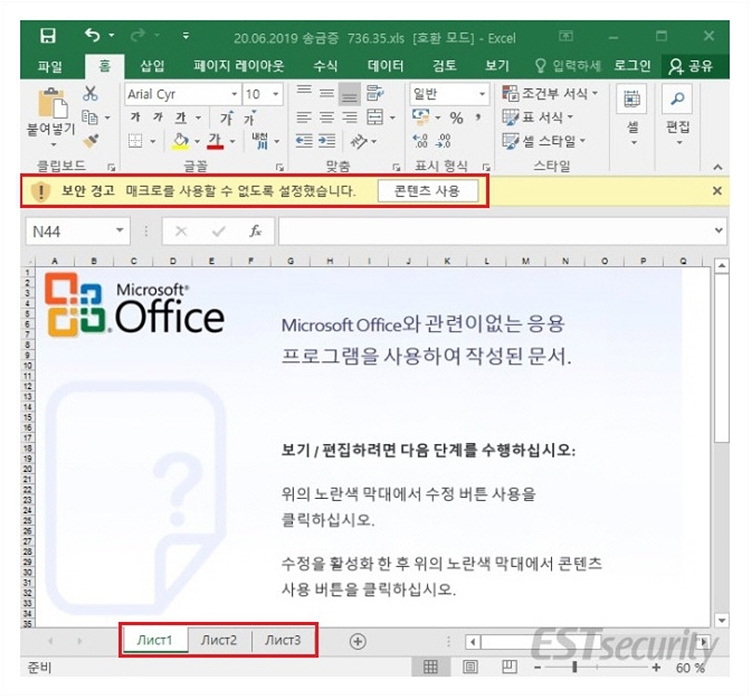Click the cell borders icon
The width and height of the screenshot is (750, 697).
135,141
